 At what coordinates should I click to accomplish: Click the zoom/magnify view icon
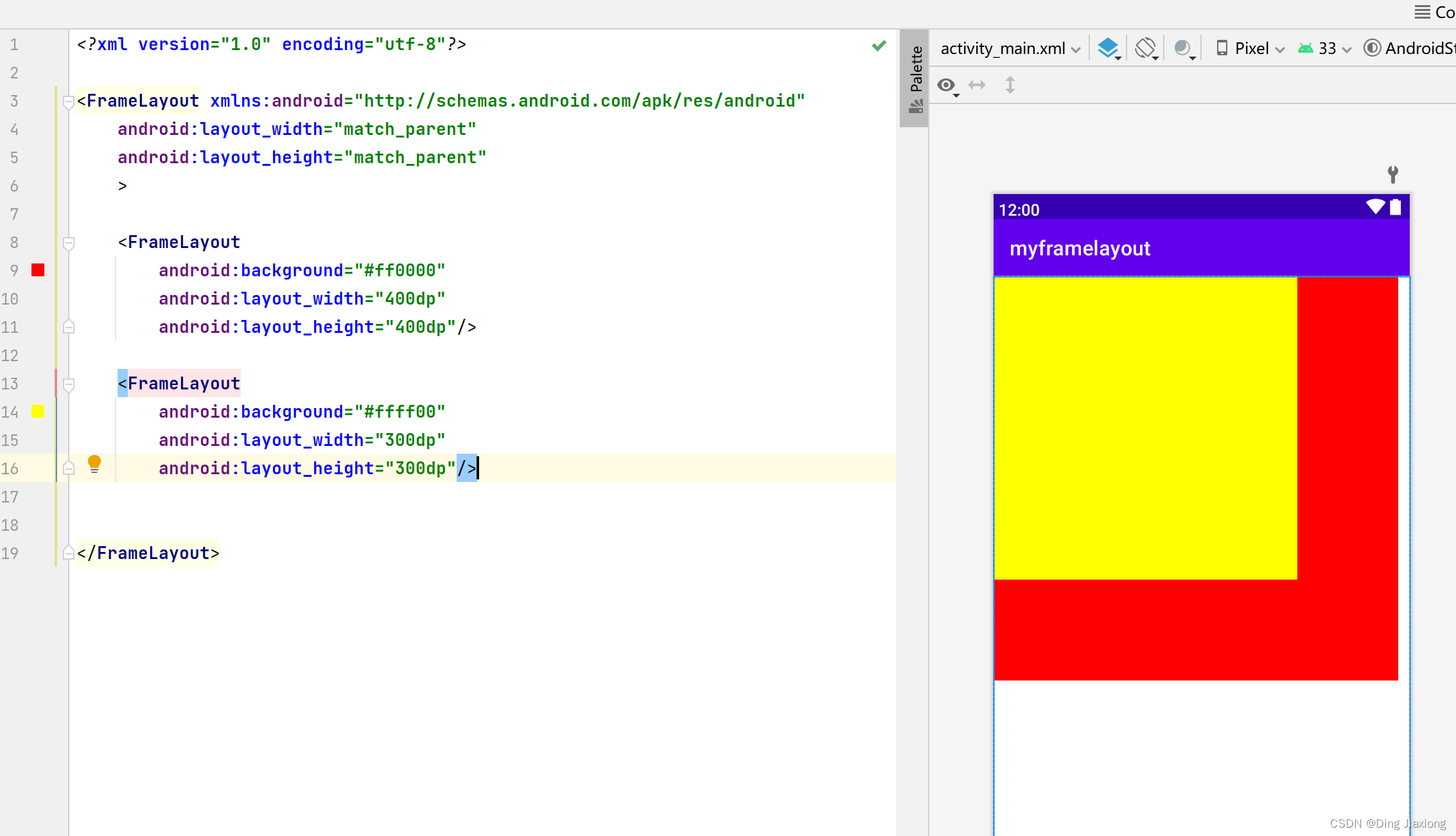(x=947, y=85)
